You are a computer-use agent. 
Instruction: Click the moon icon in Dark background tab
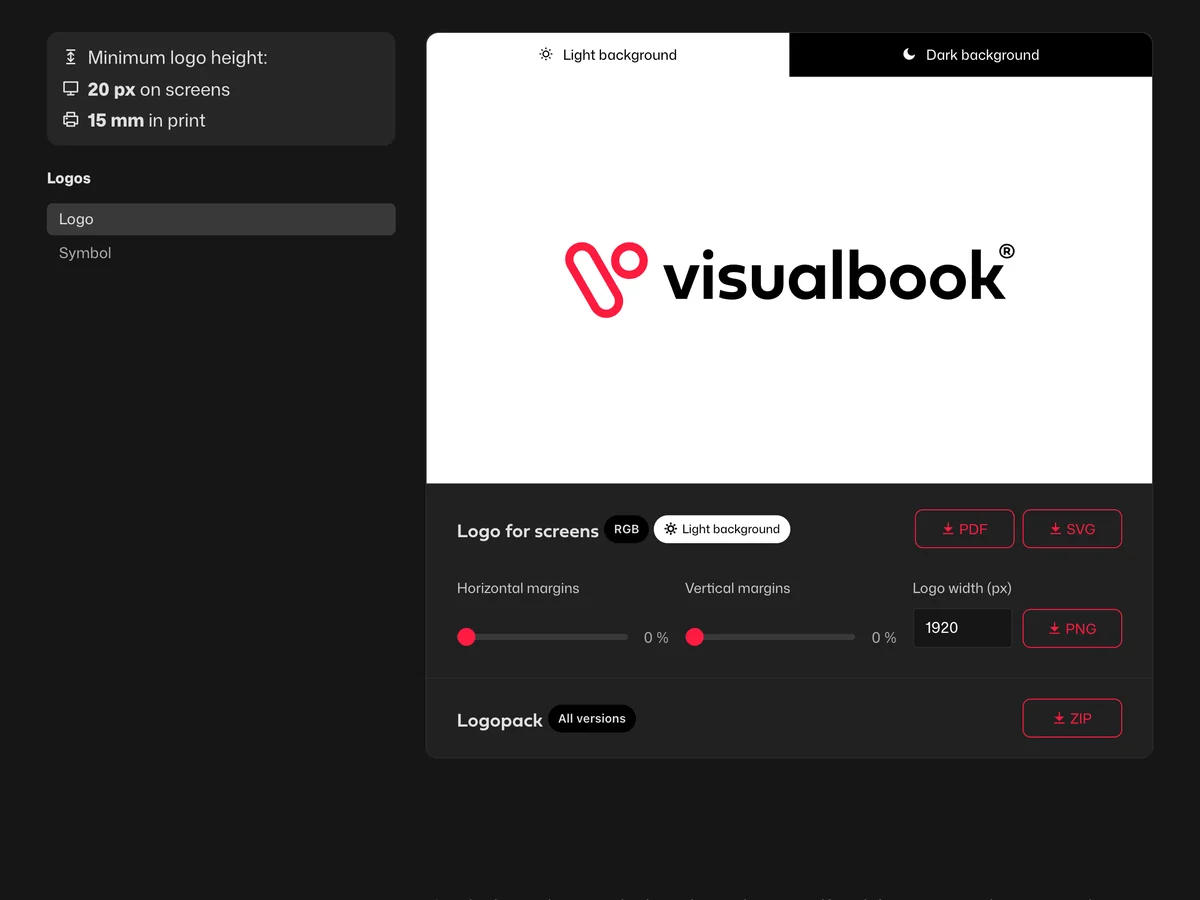click(909, 54)
